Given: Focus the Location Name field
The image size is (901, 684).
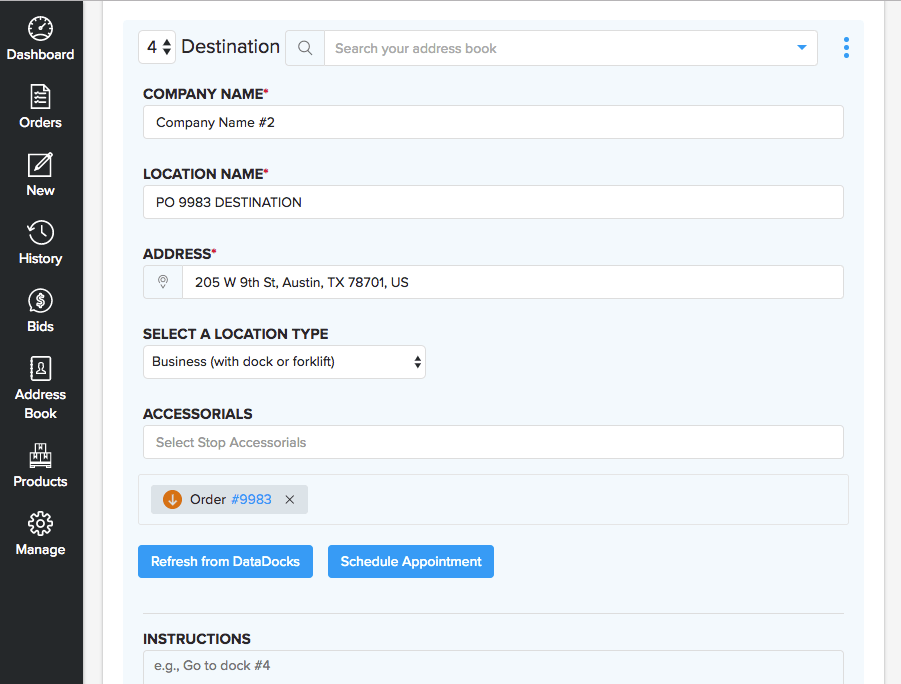Looking at the screenshot, I should tap(493, 202).
